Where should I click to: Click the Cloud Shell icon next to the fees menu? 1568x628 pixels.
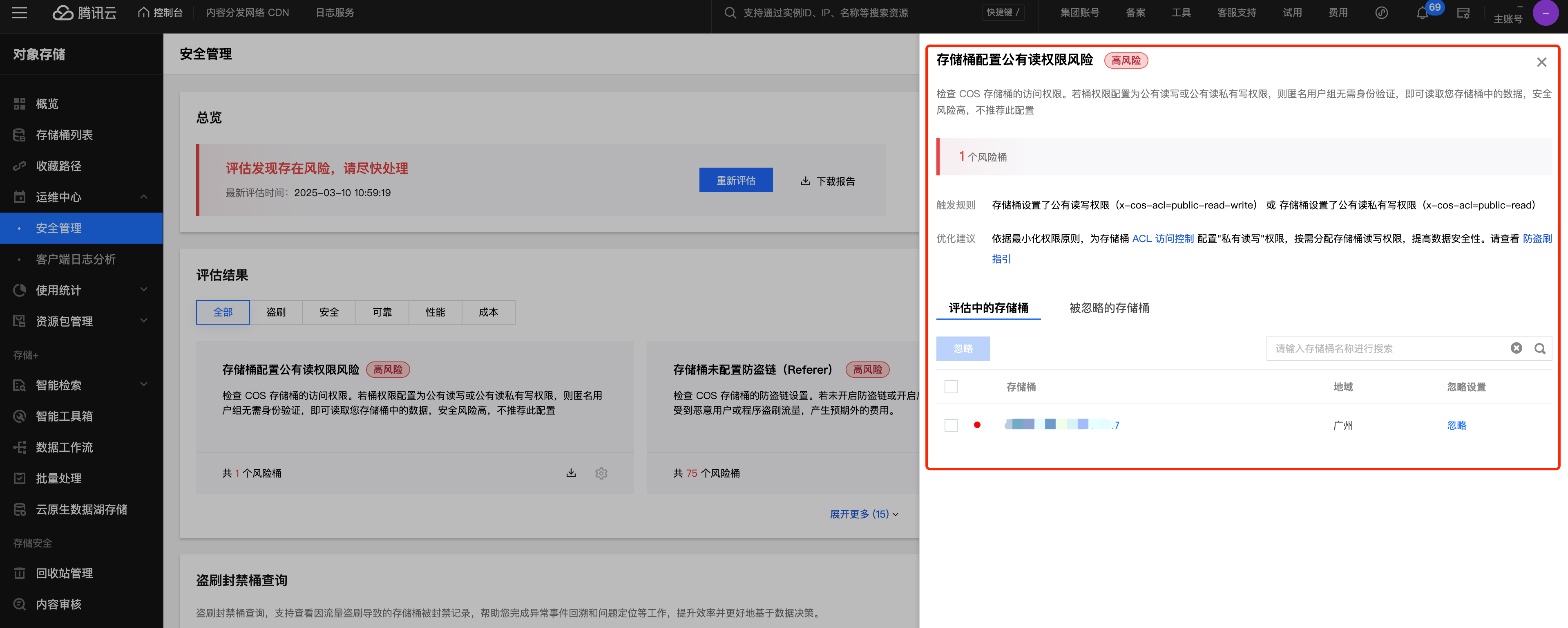[x=1382, y=13]
